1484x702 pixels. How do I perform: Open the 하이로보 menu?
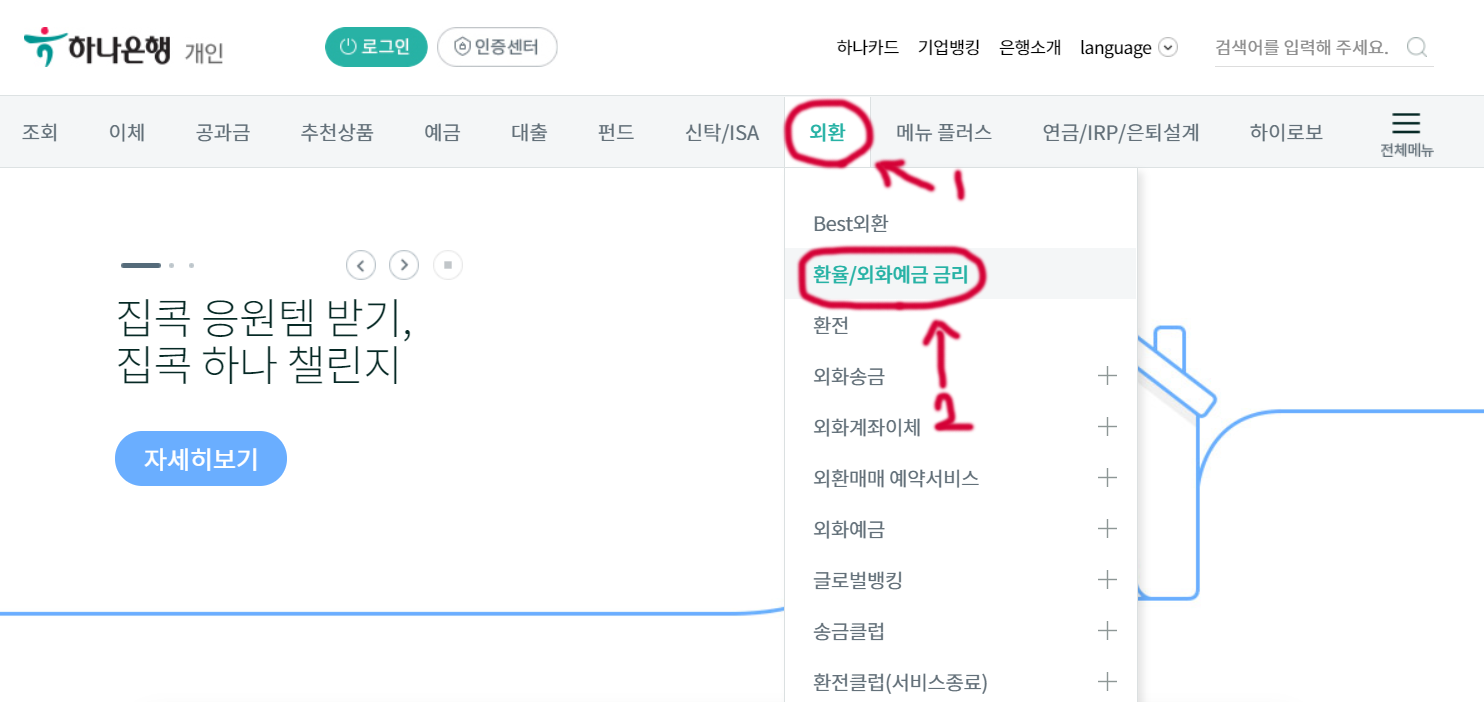pyautogui.click(x=1286, y=132)
